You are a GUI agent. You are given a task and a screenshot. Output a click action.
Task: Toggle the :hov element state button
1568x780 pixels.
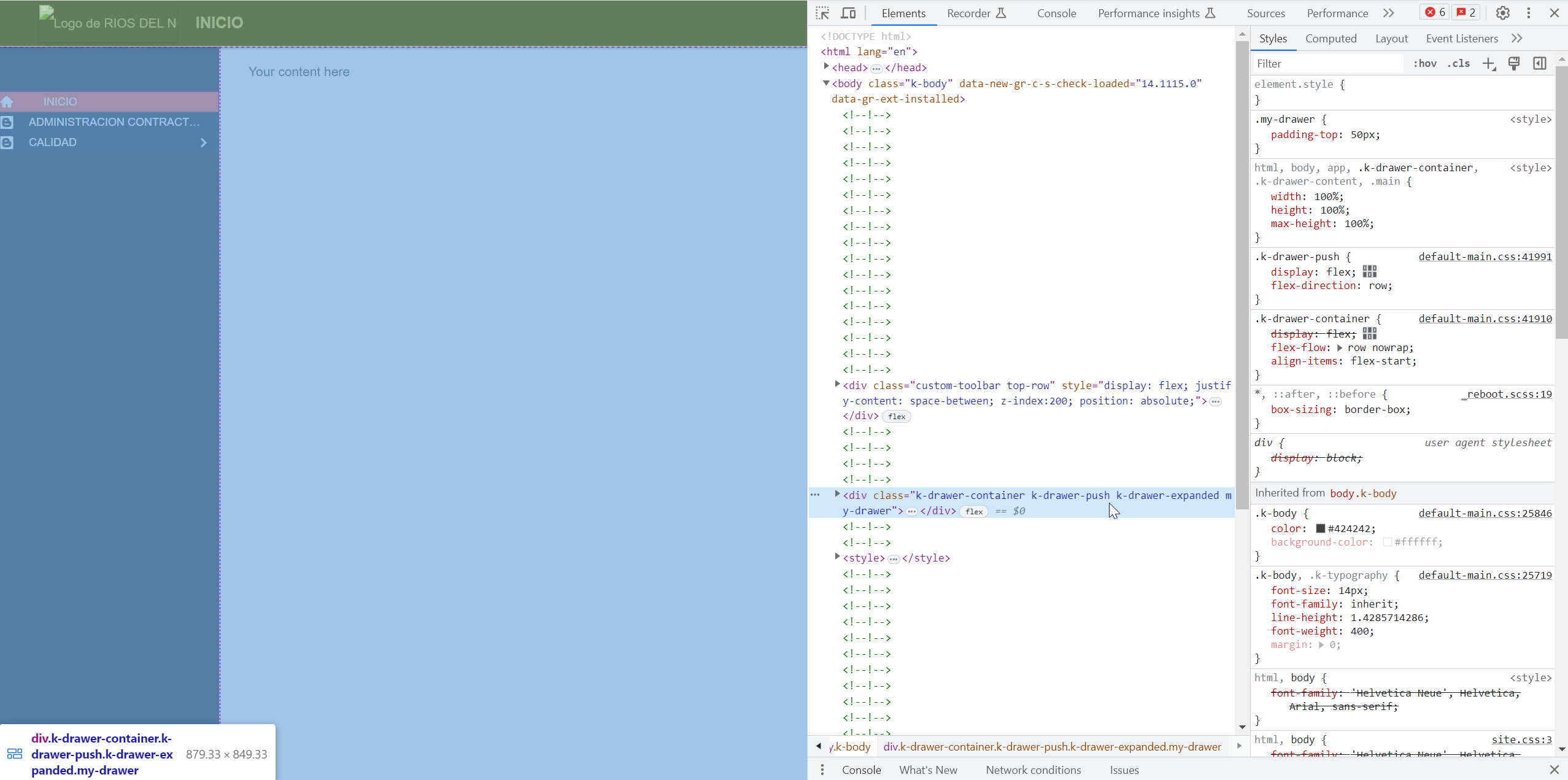1424,64
